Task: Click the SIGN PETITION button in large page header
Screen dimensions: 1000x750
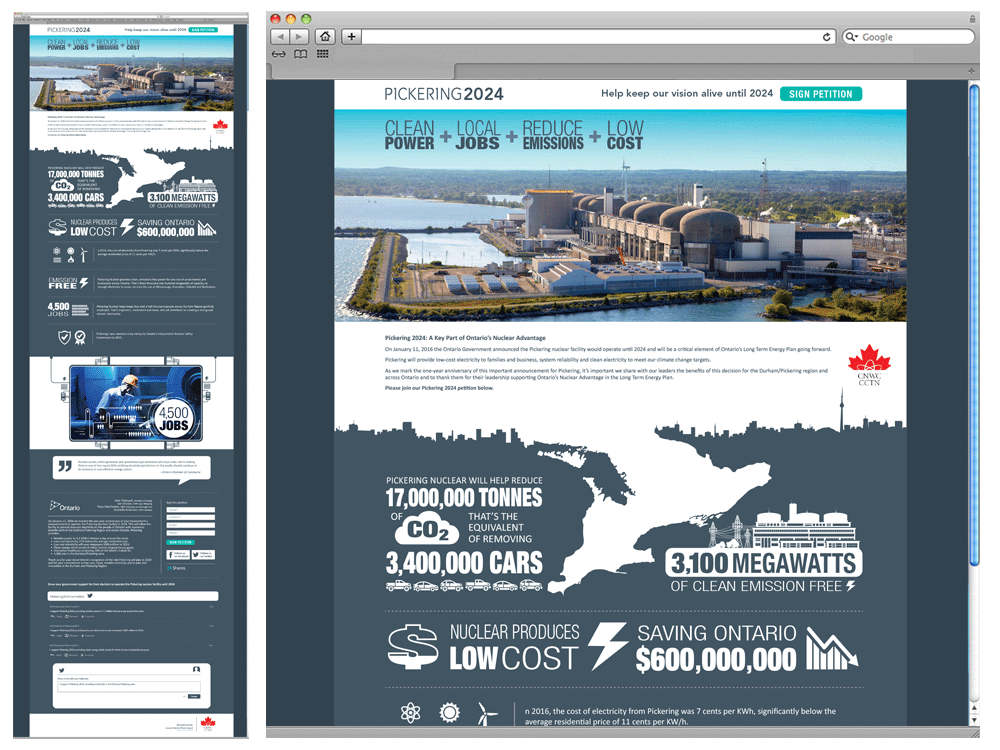Action: pyautogui.click(x=820, y=94)
